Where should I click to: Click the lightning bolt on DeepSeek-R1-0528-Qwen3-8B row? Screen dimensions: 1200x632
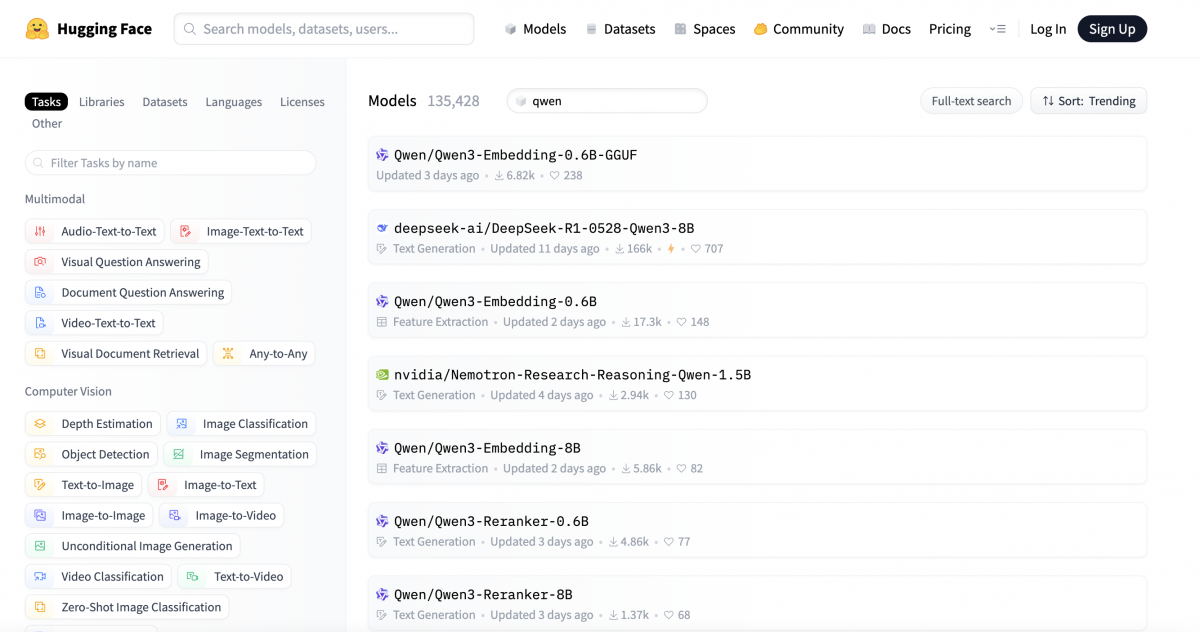(x=671, y=249)
